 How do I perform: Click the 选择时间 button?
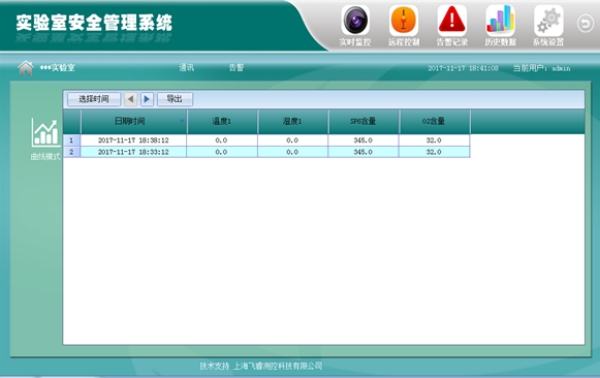click(x=94, y=99)
